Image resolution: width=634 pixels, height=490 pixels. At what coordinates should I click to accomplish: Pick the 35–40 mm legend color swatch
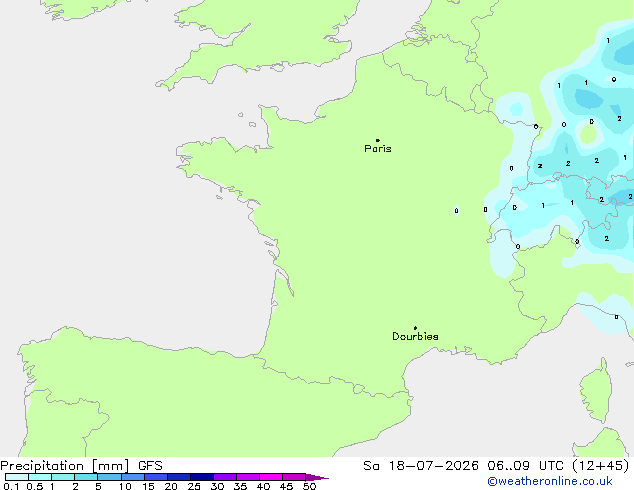tap(248, 477)
